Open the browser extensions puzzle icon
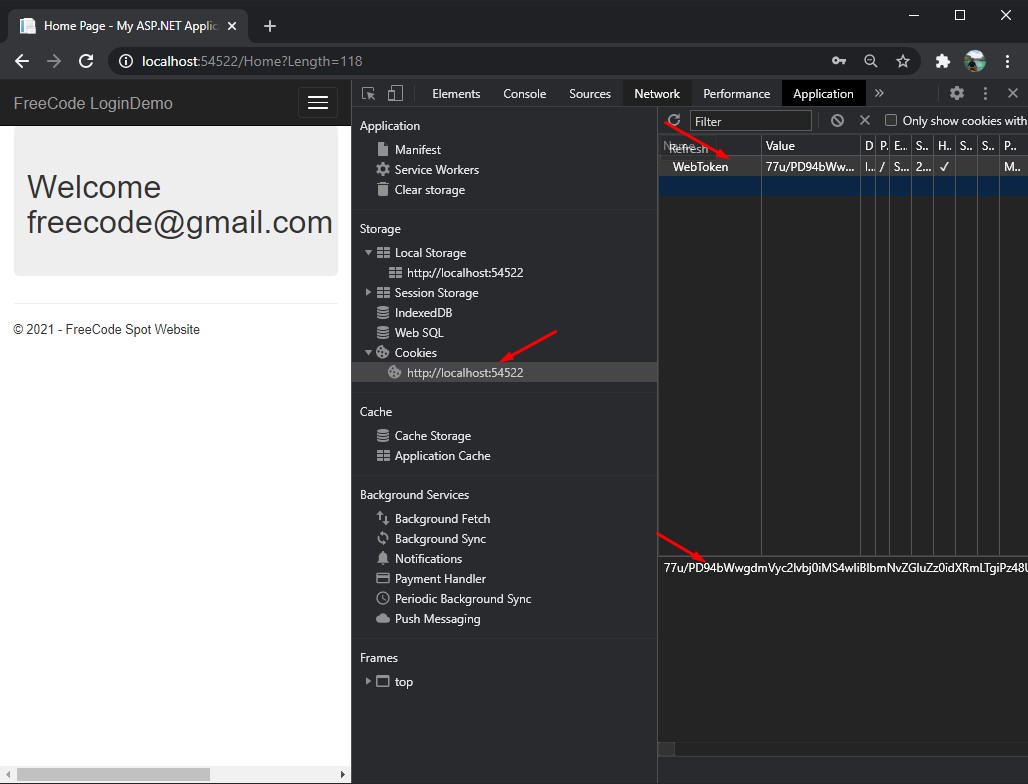Image resolution: width=1028 pixels, height=784 pixels. coord(942,61)
